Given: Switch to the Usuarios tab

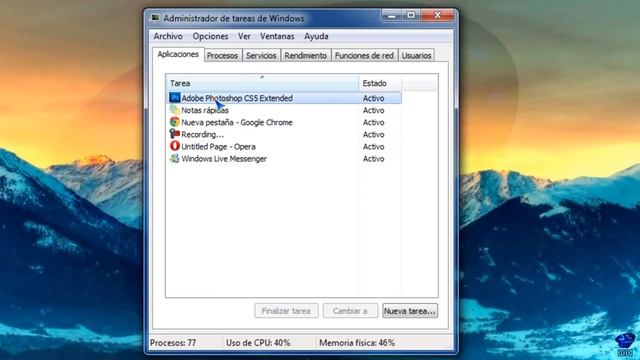Looking at the screenshot, I should coord(416,56).
